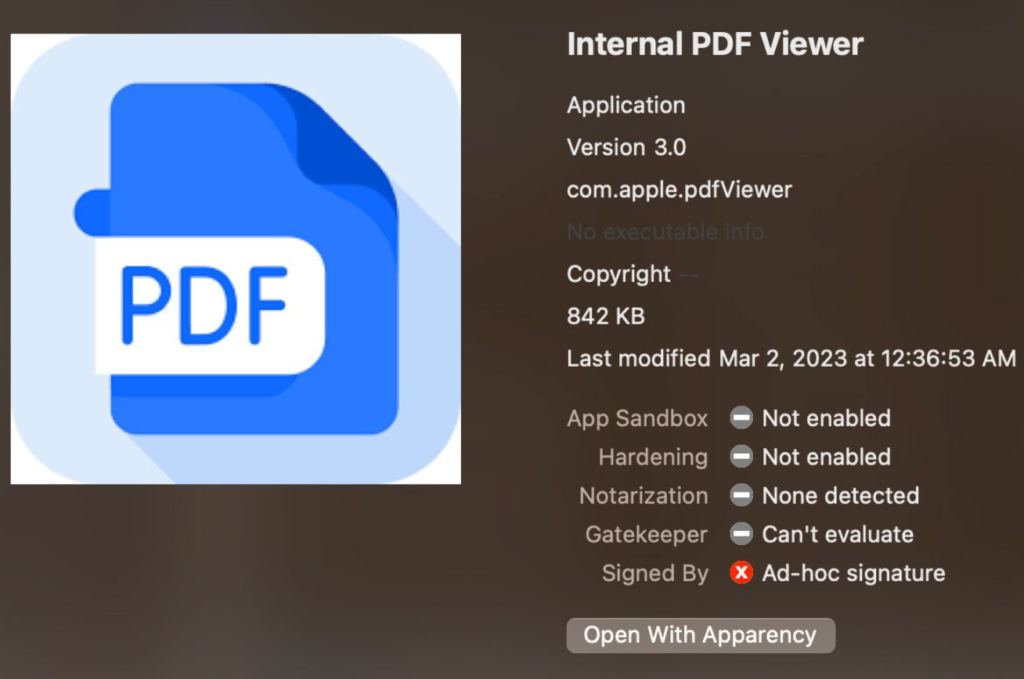Click the Hardening gray minus icon
1024x679 pixels.
coord(741,457)
